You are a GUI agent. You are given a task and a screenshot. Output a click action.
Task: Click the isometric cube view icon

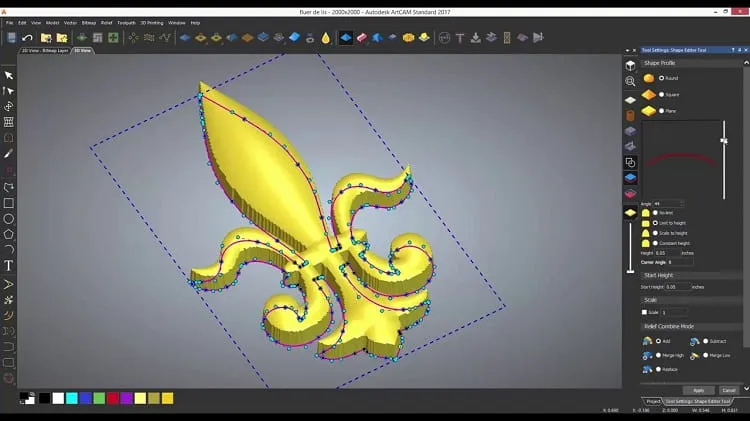tap(630, 66)
